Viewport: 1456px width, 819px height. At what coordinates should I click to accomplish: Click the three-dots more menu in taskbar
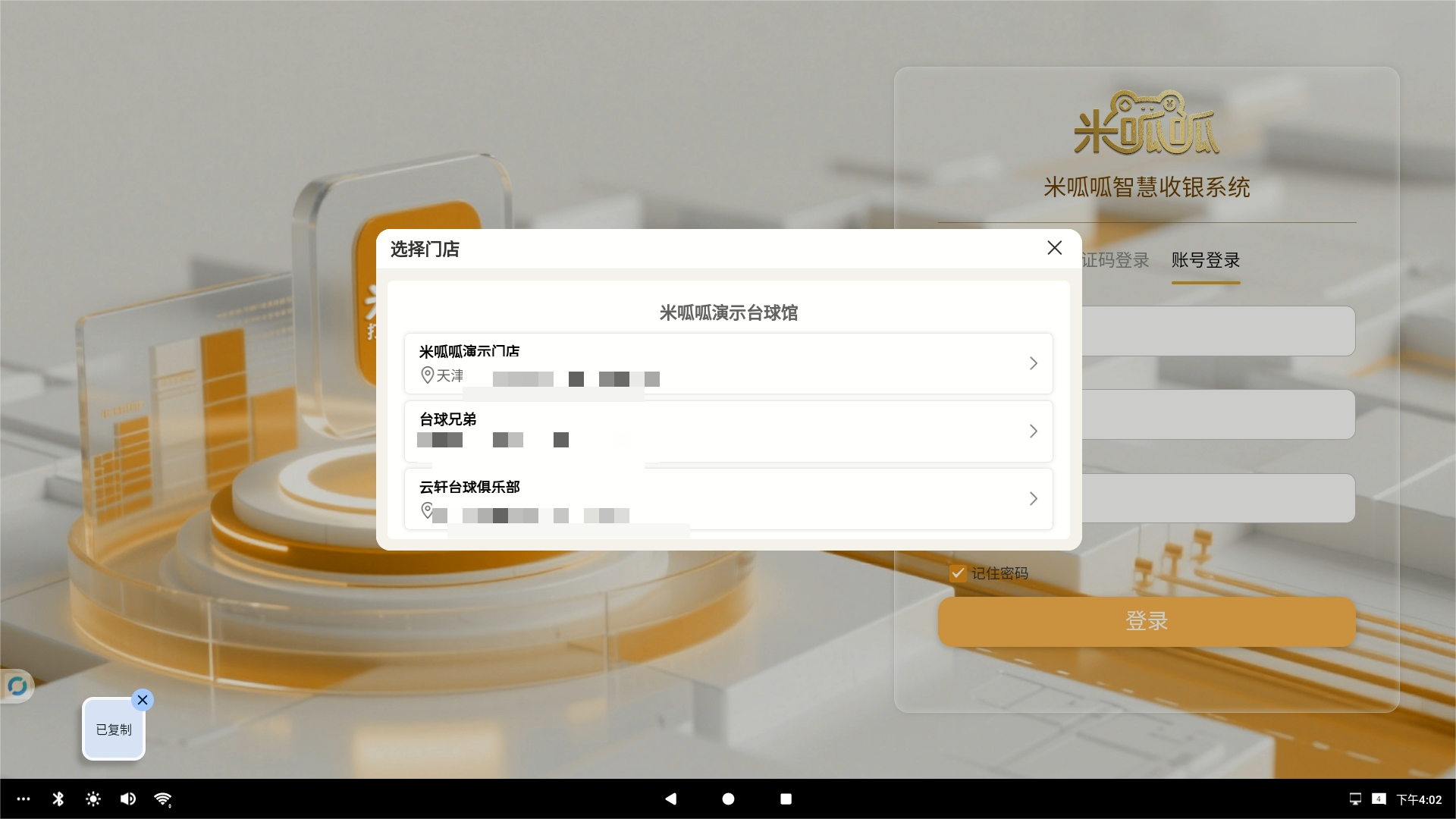point(24,799)
